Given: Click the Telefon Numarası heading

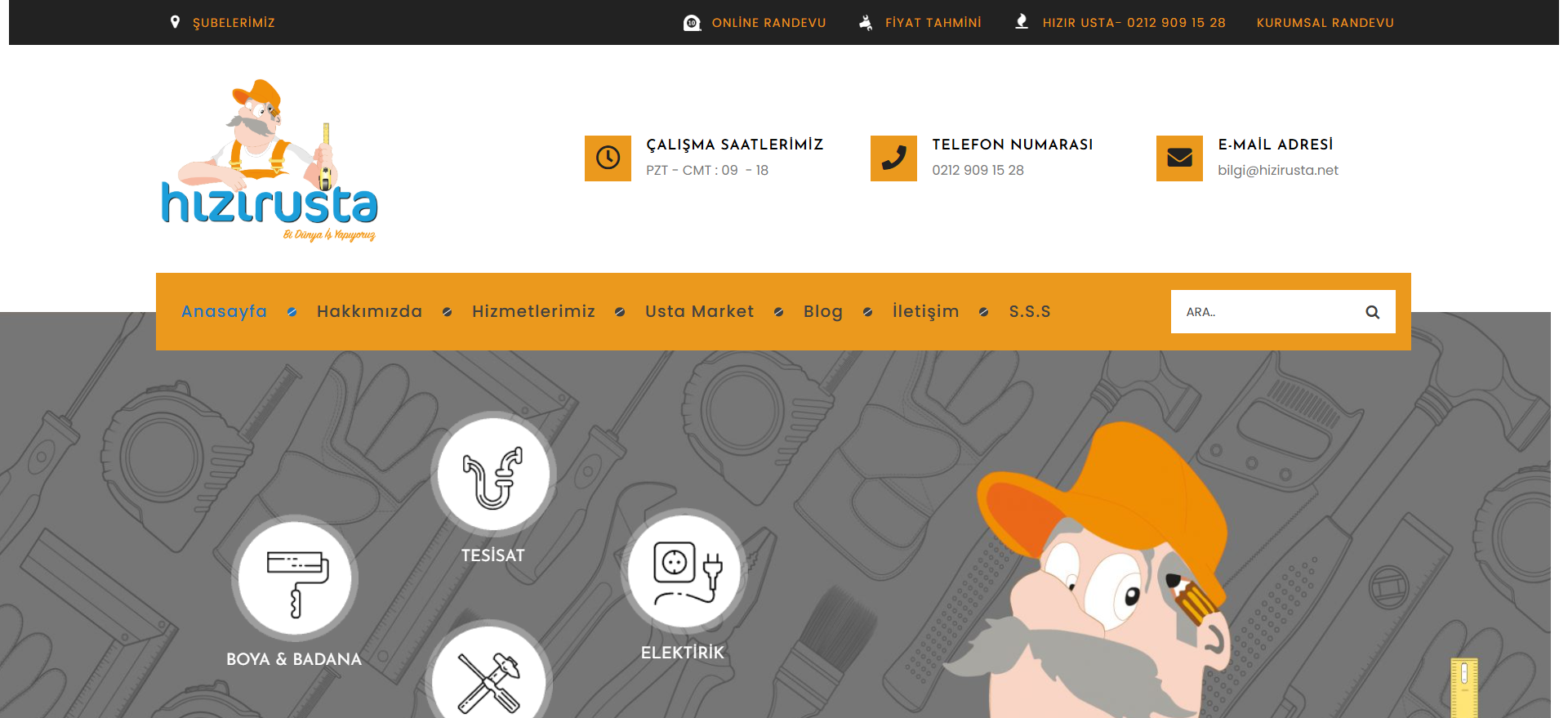Looking at the screenshot, I should pos(1013,145).
